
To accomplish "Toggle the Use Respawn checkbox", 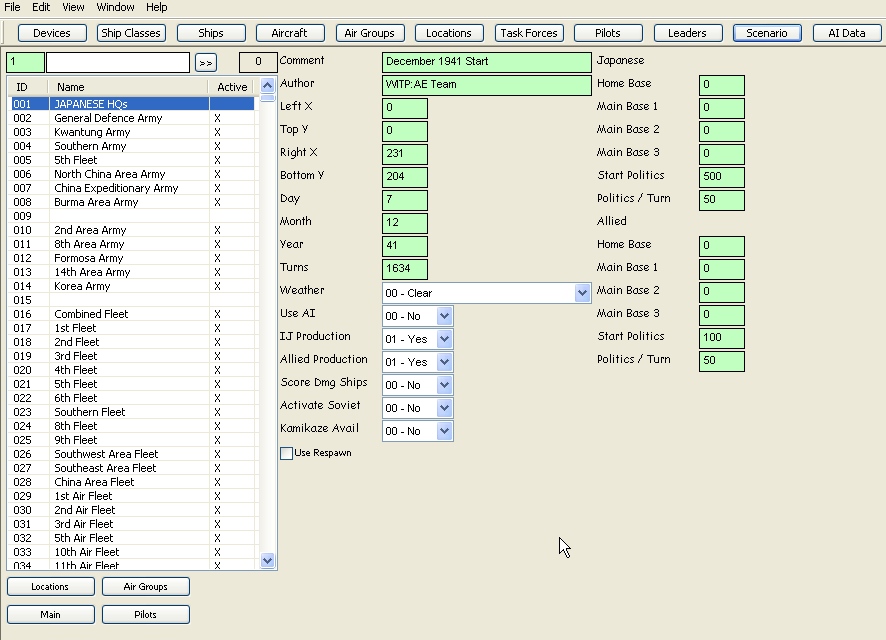I will 288,452.
